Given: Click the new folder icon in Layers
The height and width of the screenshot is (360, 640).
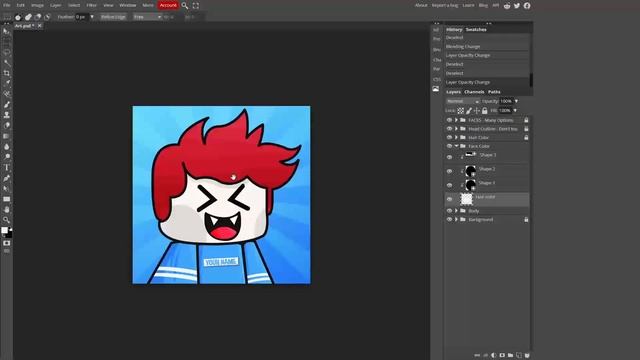Looking at the screenshot, I should [x=510, y=356].
